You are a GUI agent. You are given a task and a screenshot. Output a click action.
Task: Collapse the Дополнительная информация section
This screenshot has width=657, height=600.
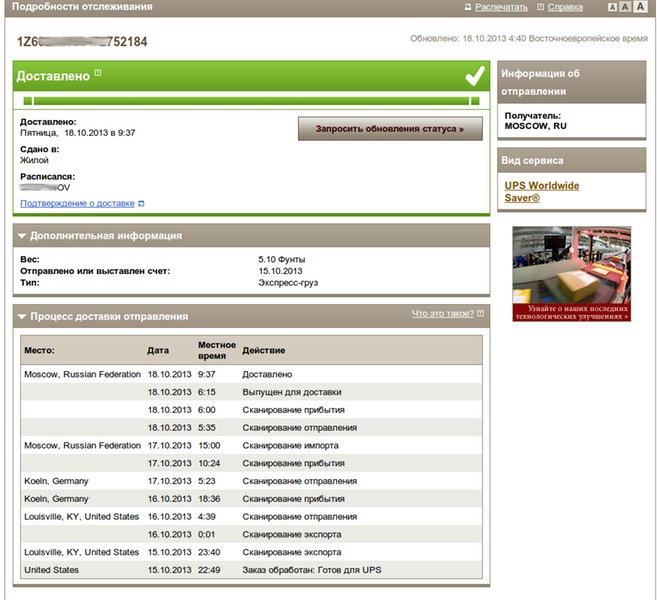point(22,236)
